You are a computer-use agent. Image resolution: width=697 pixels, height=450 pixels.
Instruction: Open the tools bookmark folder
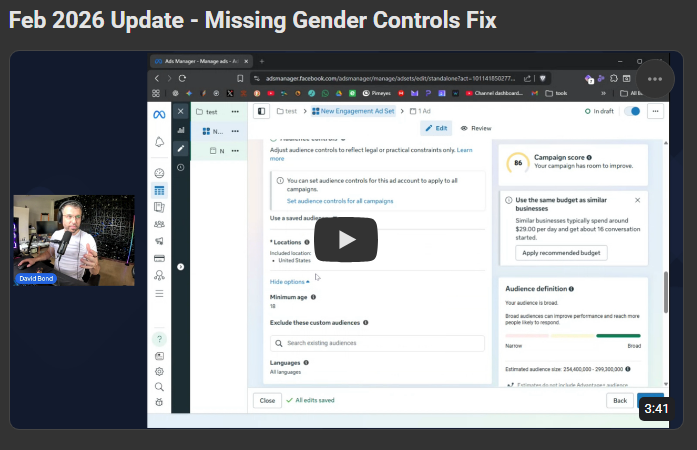point(556,93)
